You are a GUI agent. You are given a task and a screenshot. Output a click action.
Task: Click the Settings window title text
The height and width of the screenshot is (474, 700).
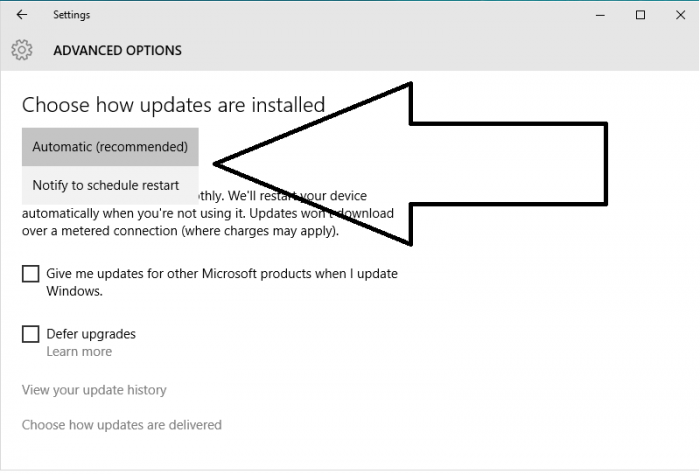(x=70, y=15)
